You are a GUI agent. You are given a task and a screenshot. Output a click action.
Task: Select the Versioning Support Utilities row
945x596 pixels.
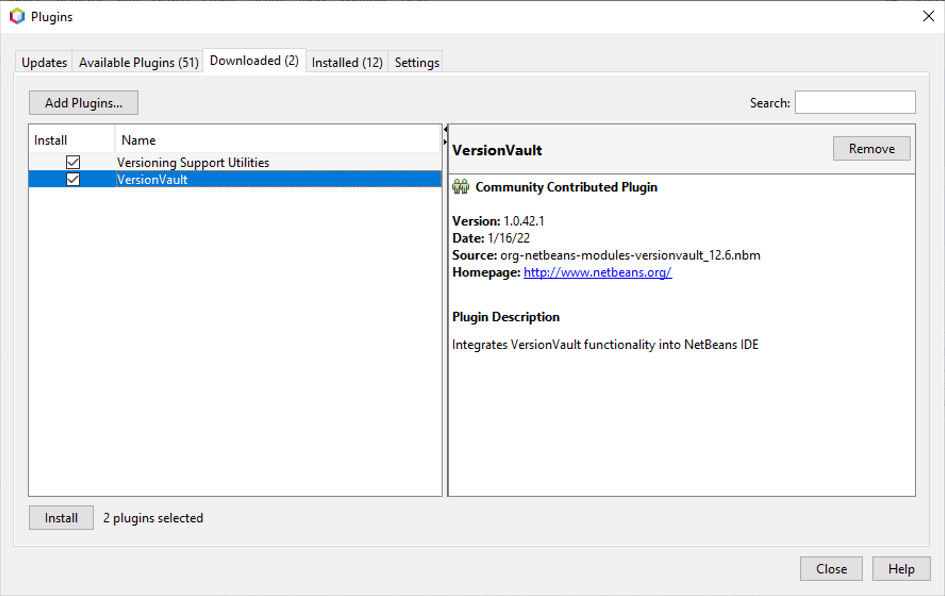[235, 162]
